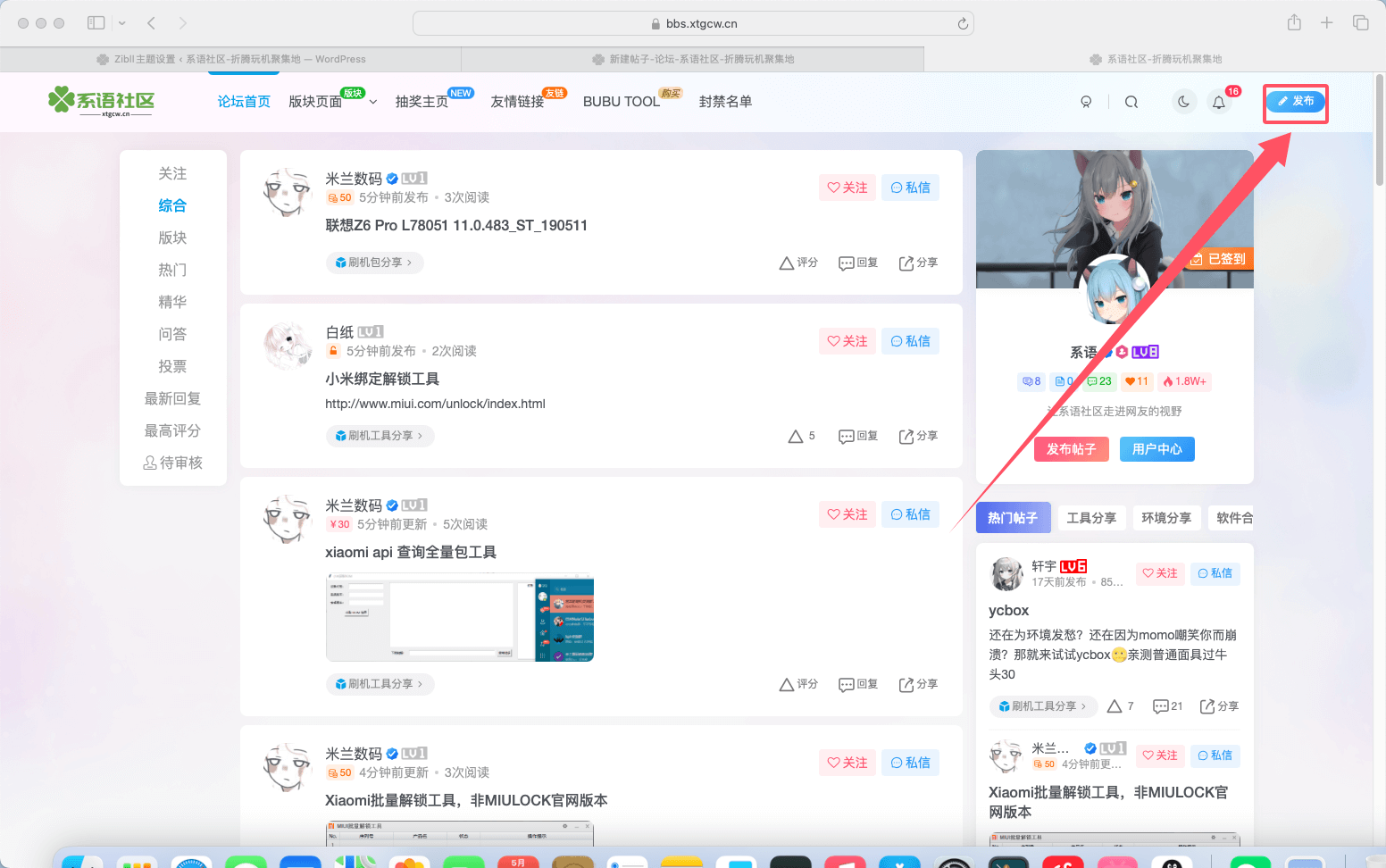Follow author of 联想Z6 Pro post

click(x=847, y=188)
